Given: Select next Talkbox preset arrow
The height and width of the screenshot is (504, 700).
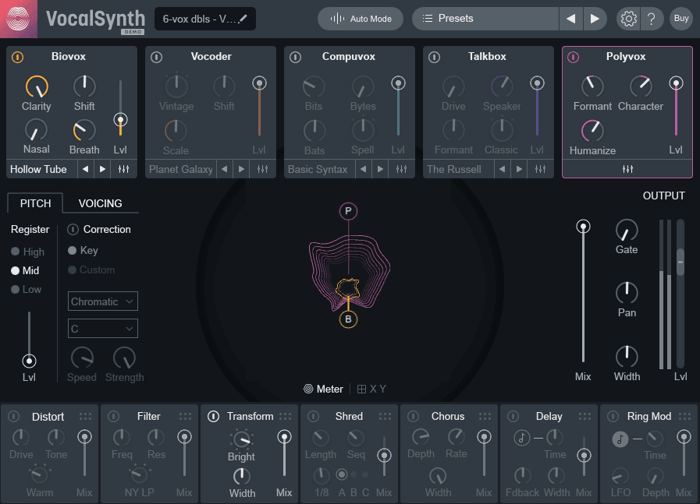Looking at the screenshot, I should coord(519,169).
